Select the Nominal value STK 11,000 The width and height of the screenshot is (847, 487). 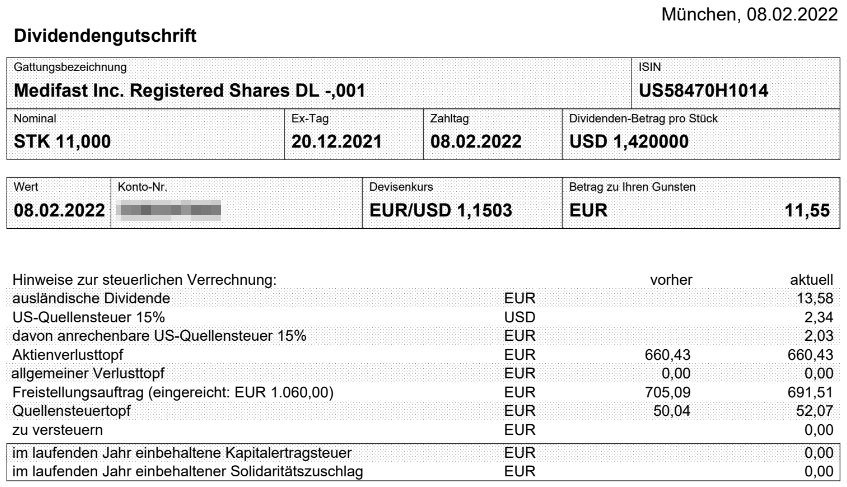62,141
